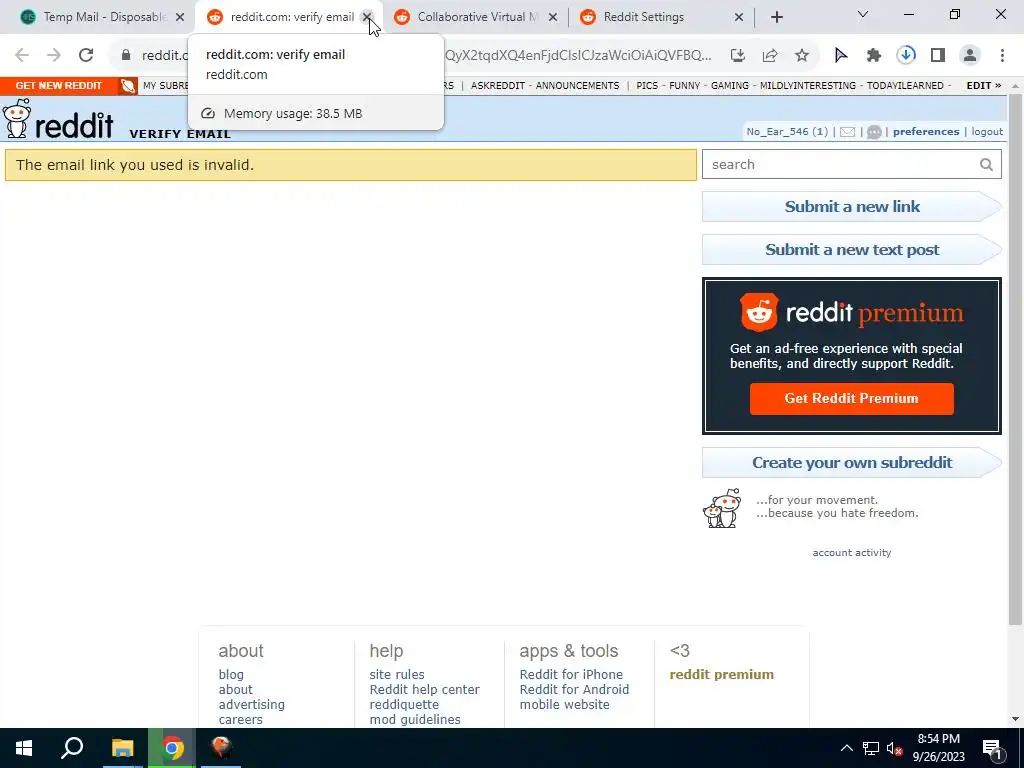1024x768 pixels.
Task: Reload the page with the refresh icon
Action: [x=86, y=56]
